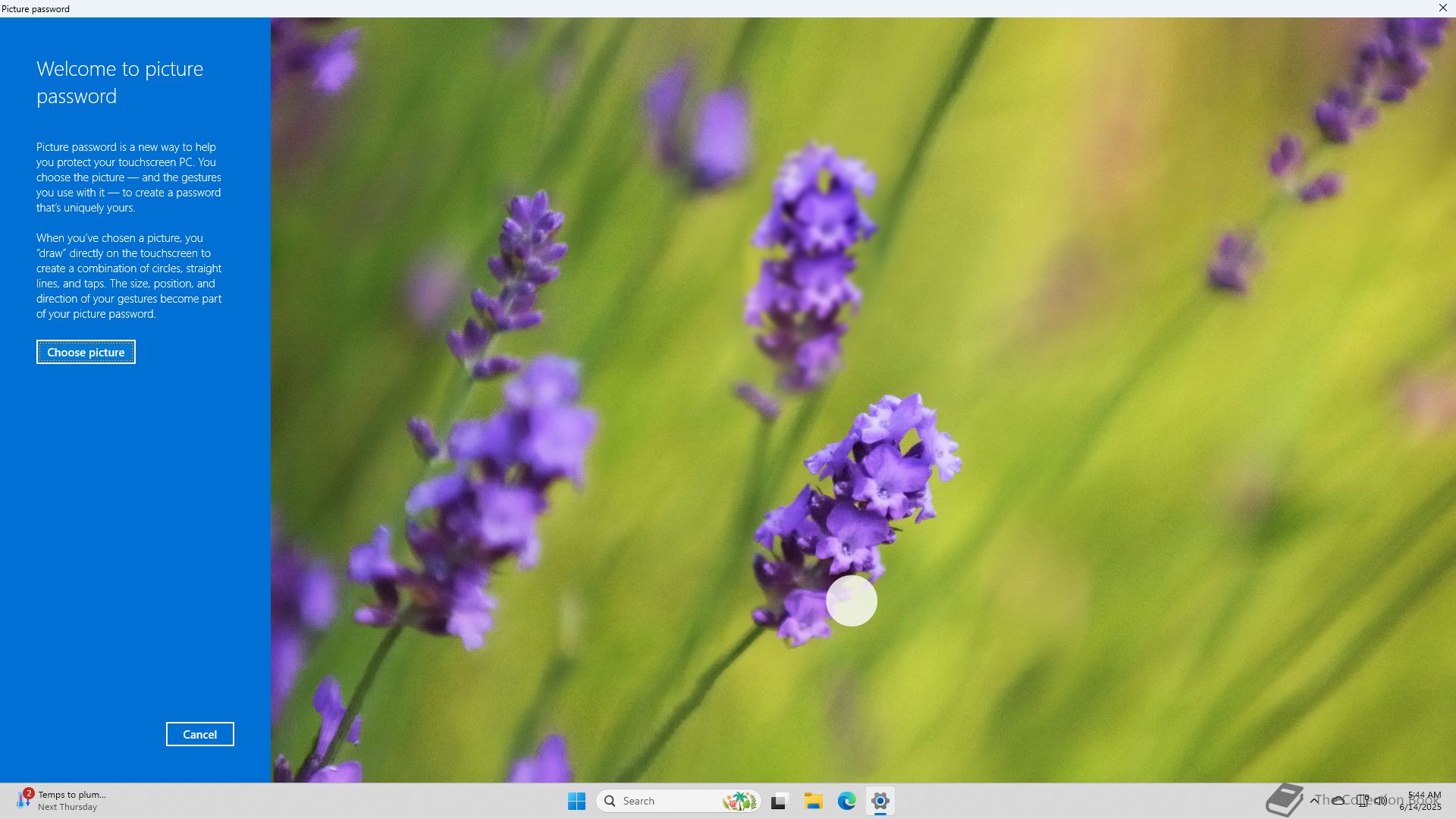Screen dimensions: 1456x819
Task: Open Task View from taskbar
Action: (779, 801)
